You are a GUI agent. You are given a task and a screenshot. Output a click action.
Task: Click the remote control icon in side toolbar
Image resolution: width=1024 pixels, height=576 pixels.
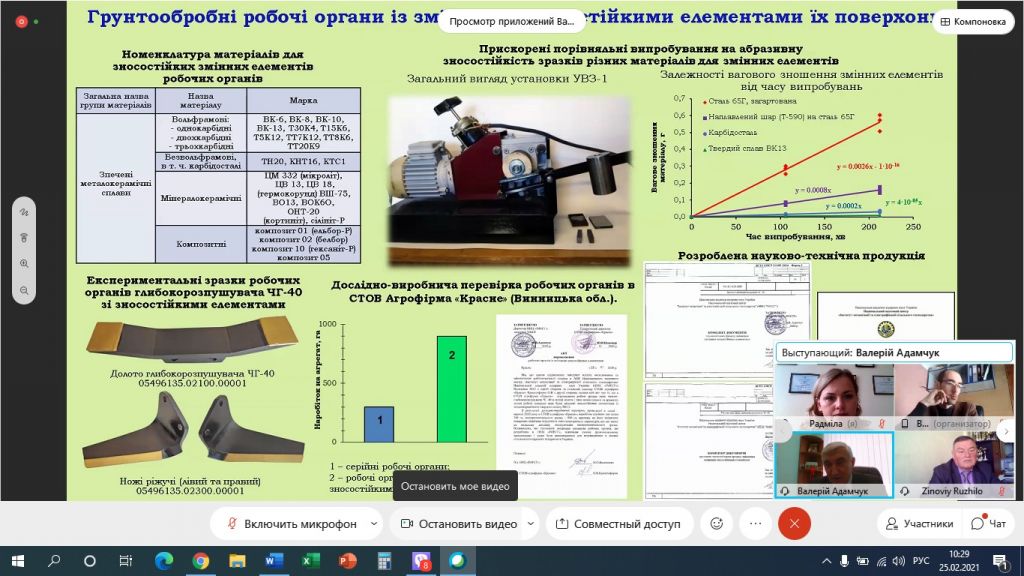click(24, 238)
